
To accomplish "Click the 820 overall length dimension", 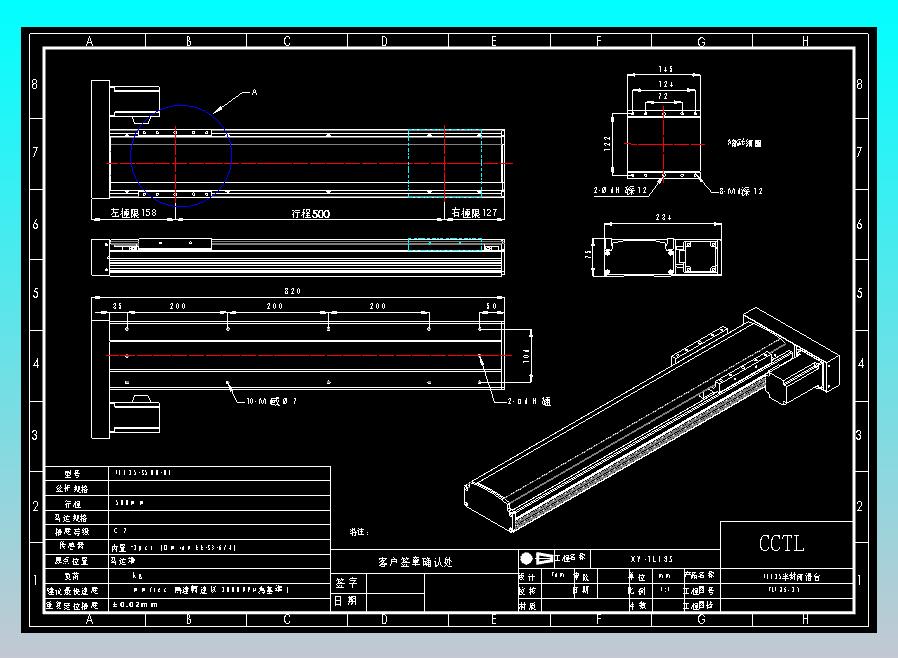I will click(x=293, y=291).
